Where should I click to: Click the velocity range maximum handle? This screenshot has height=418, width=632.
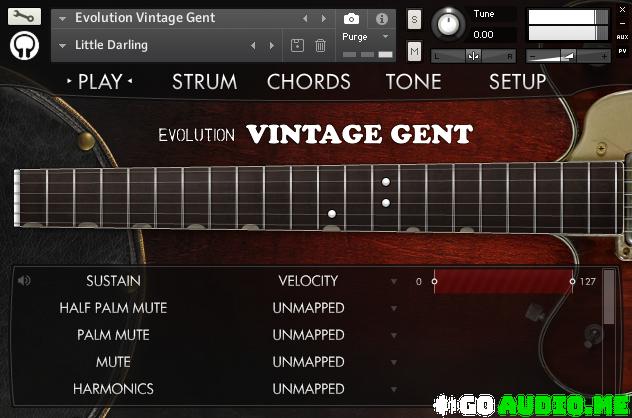(572, 281)
